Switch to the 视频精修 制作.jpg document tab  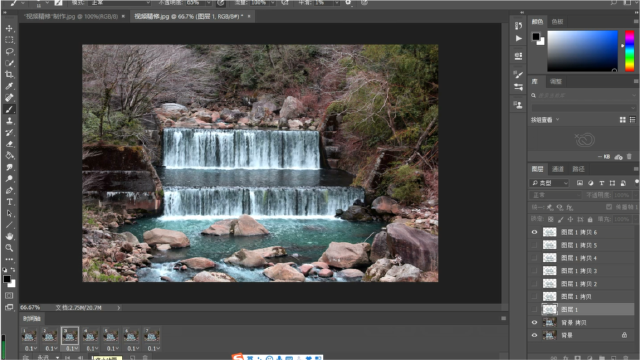coord(71,16)
